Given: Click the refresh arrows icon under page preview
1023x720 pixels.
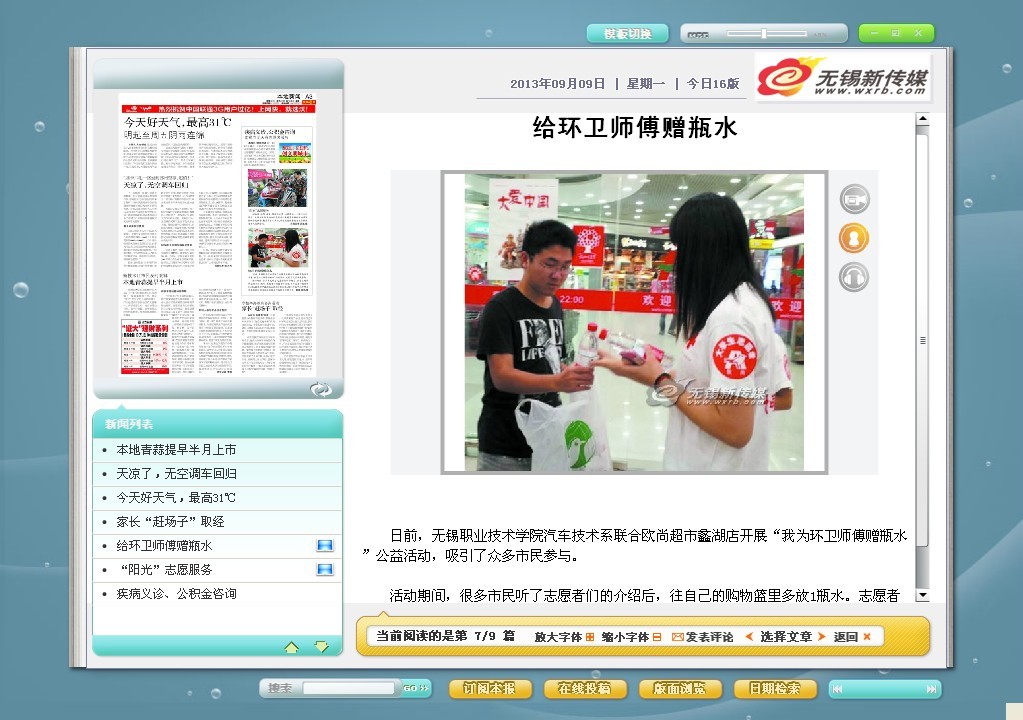Looking at the screenshot, I should click(x=320, y=389).
